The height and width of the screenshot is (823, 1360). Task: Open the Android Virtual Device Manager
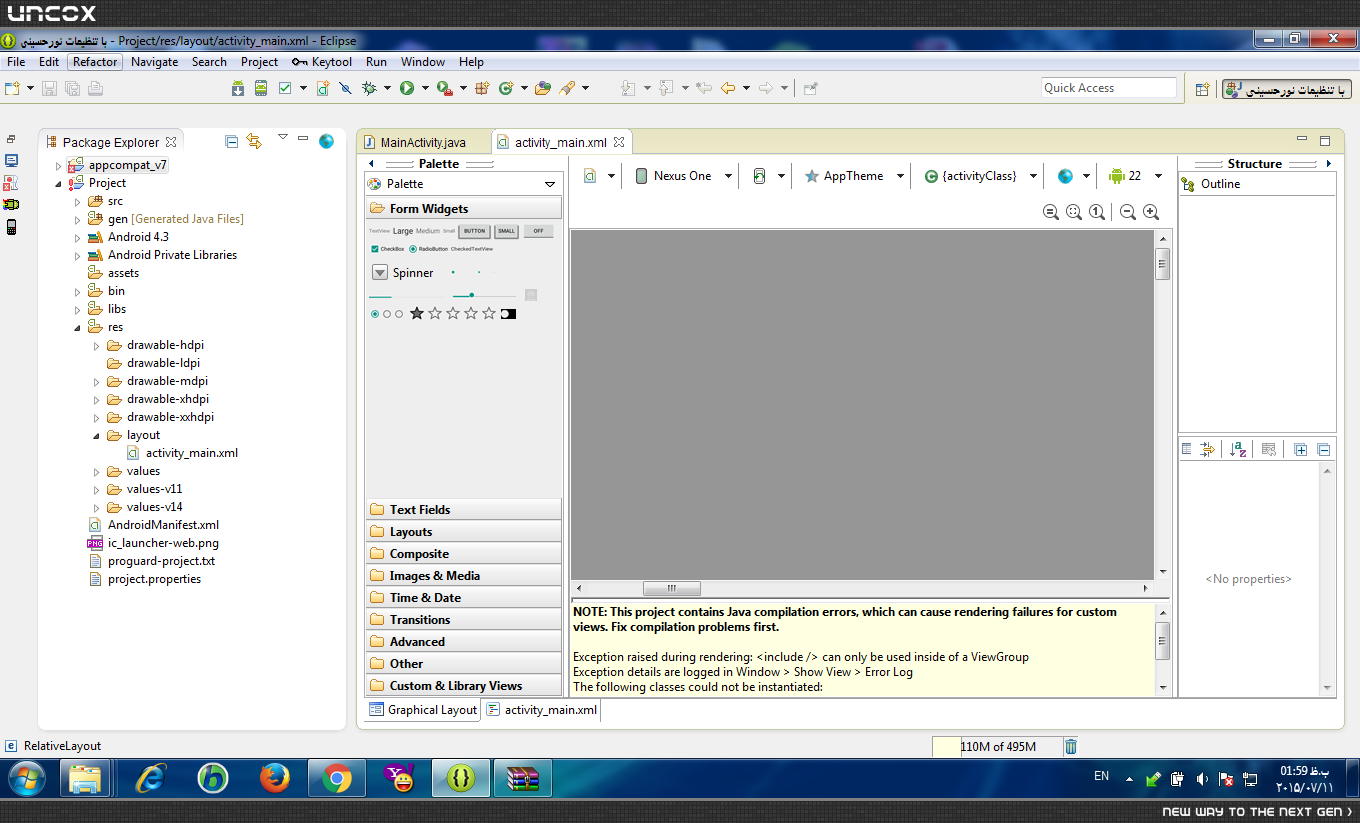click(261, 88)
